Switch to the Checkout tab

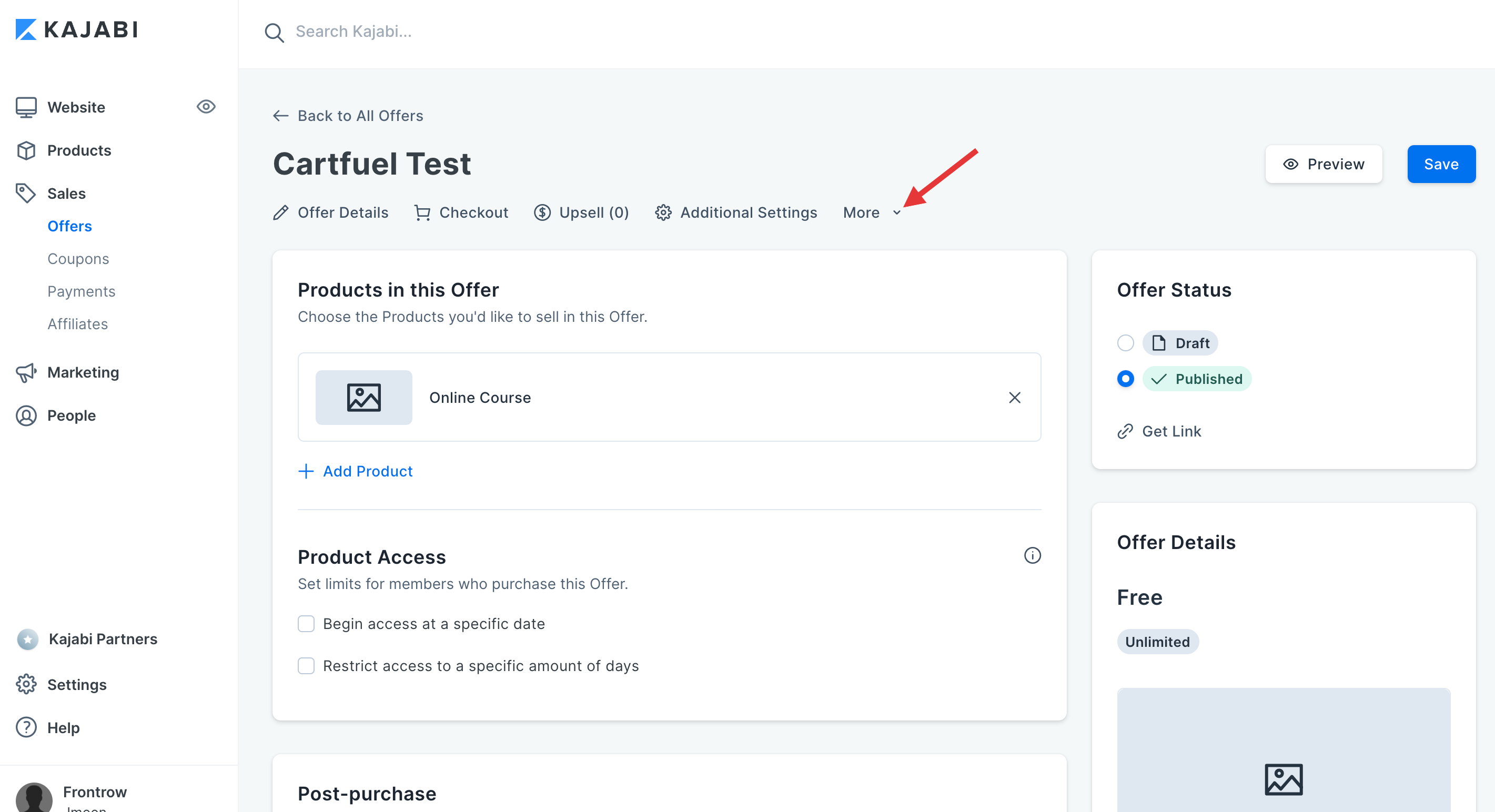pyautogui.click(x=461, y=212)
